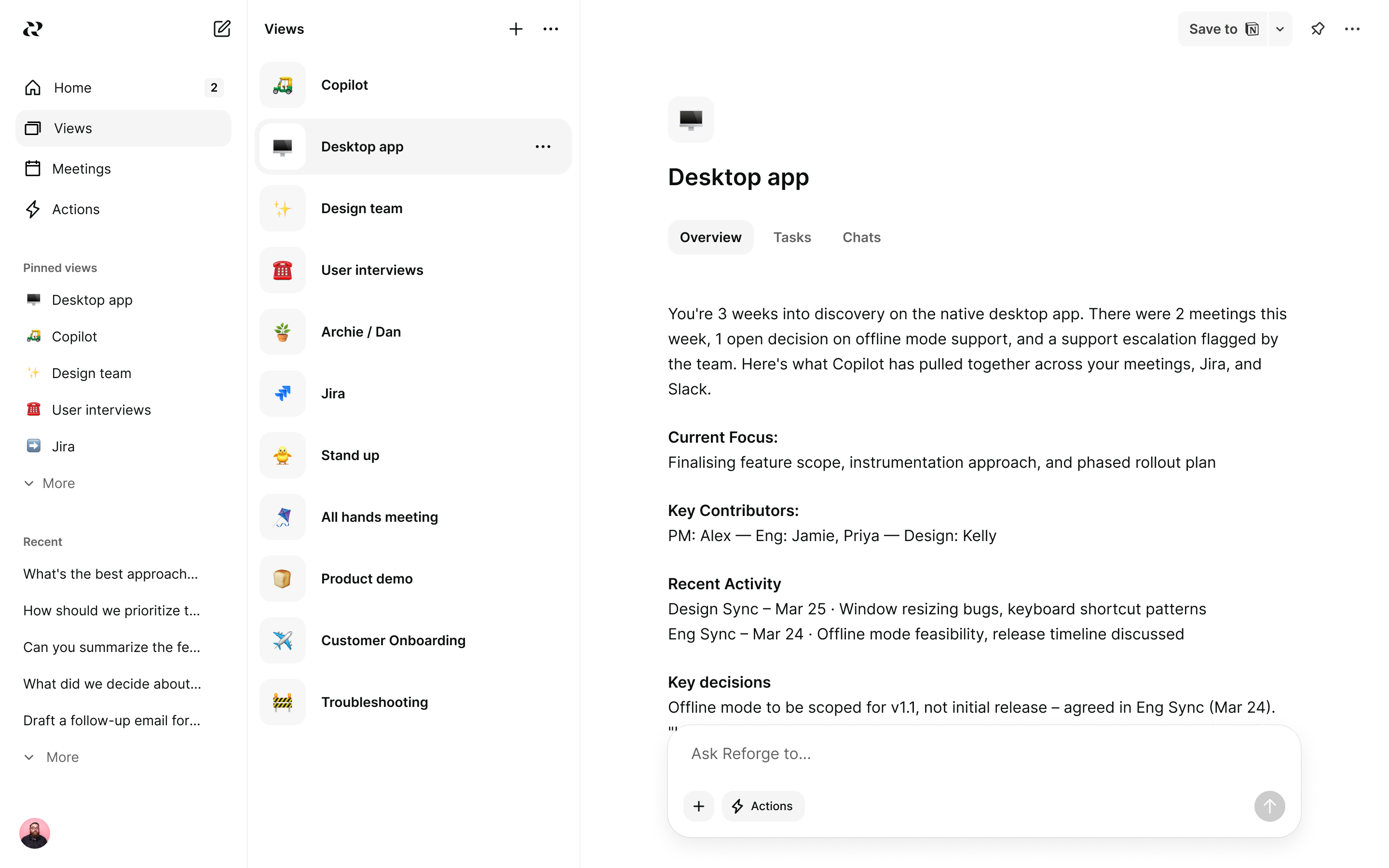Click the send arrow button
The width and height of the screenshot is (1389, 868).
click(x=1268, y=806)
